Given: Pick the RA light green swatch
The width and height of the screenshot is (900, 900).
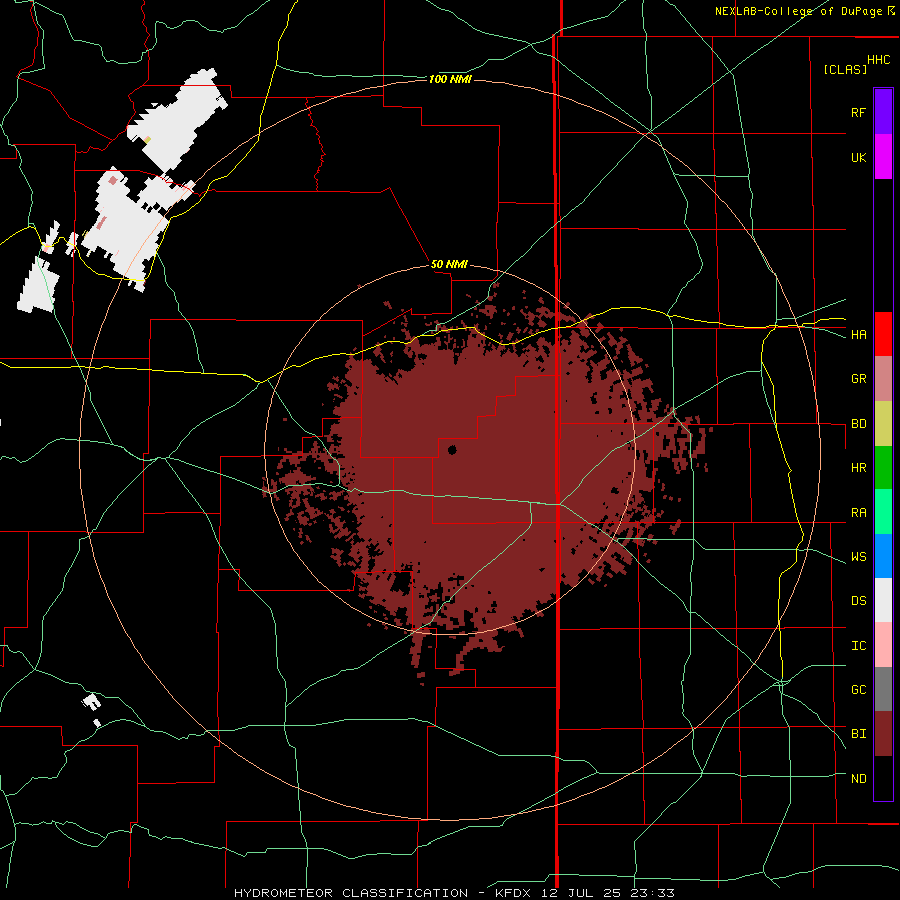Looking at the screenshot, I should click(x=883, y=512).
